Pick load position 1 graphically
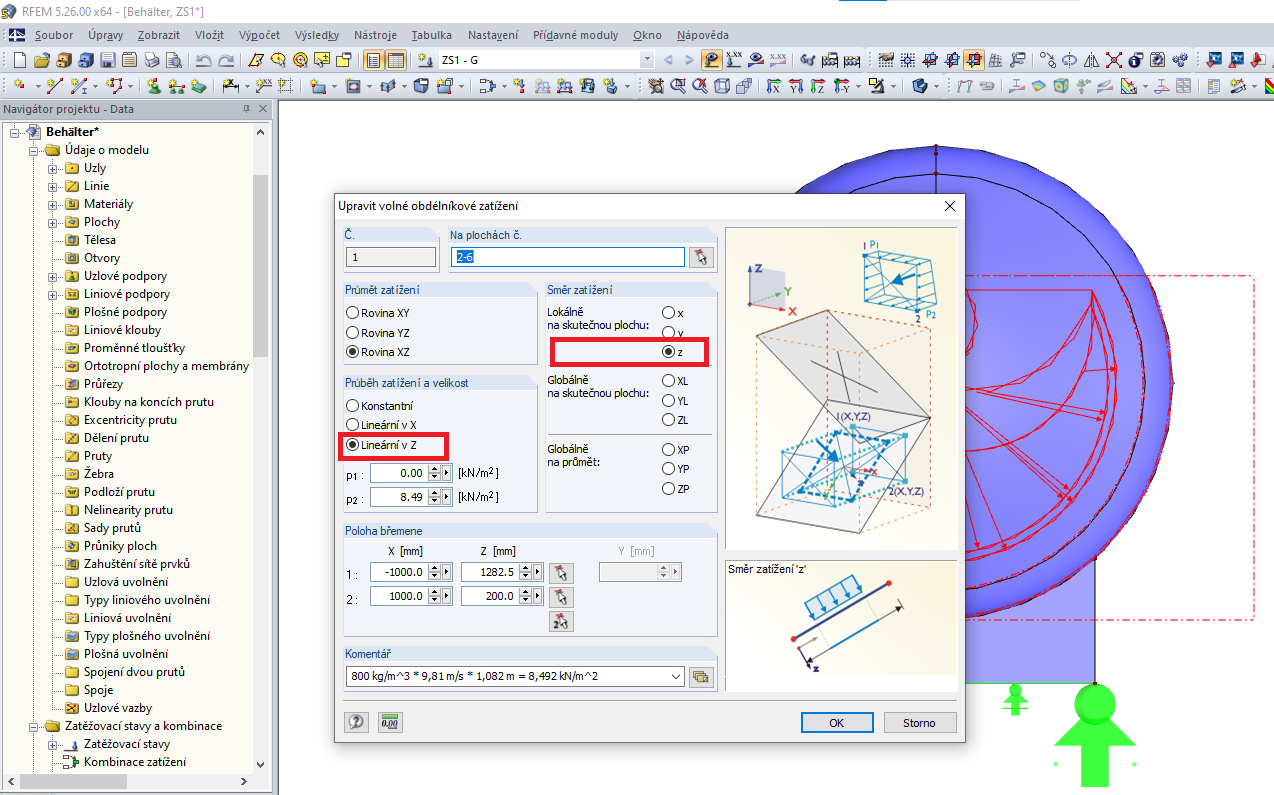Image resolution: width=1274 pixels, height=795 pixels. [x=561, y=573]
